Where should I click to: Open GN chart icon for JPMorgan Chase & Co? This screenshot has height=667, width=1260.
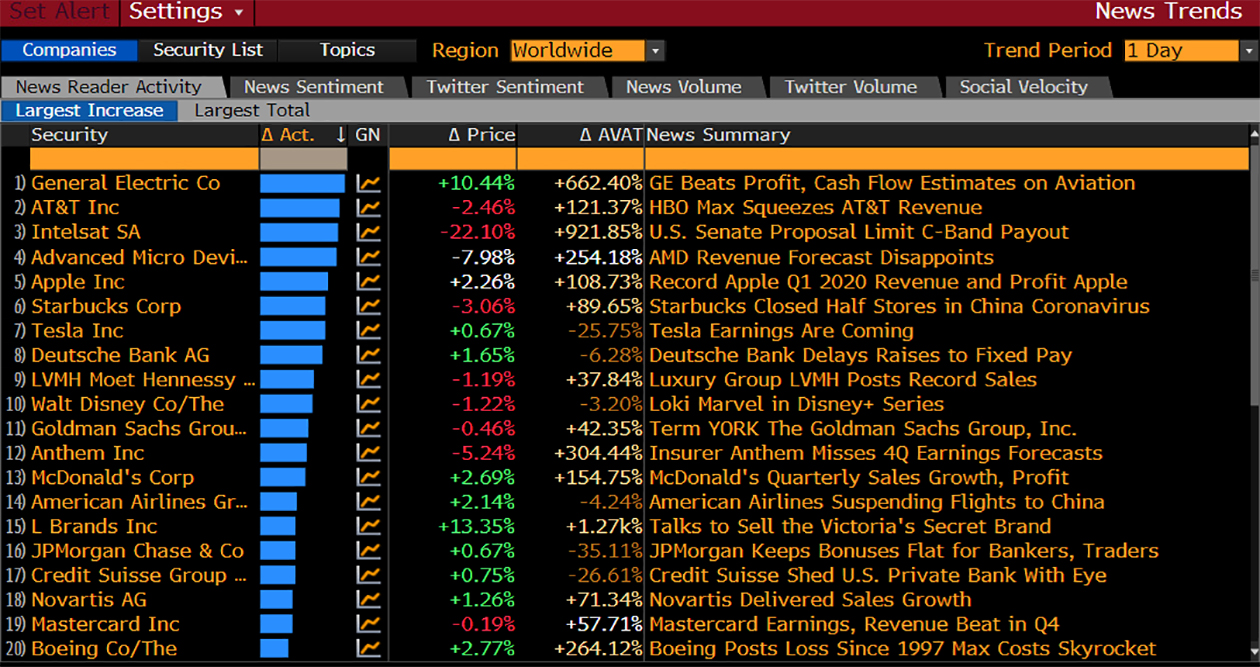click(369, 551)
